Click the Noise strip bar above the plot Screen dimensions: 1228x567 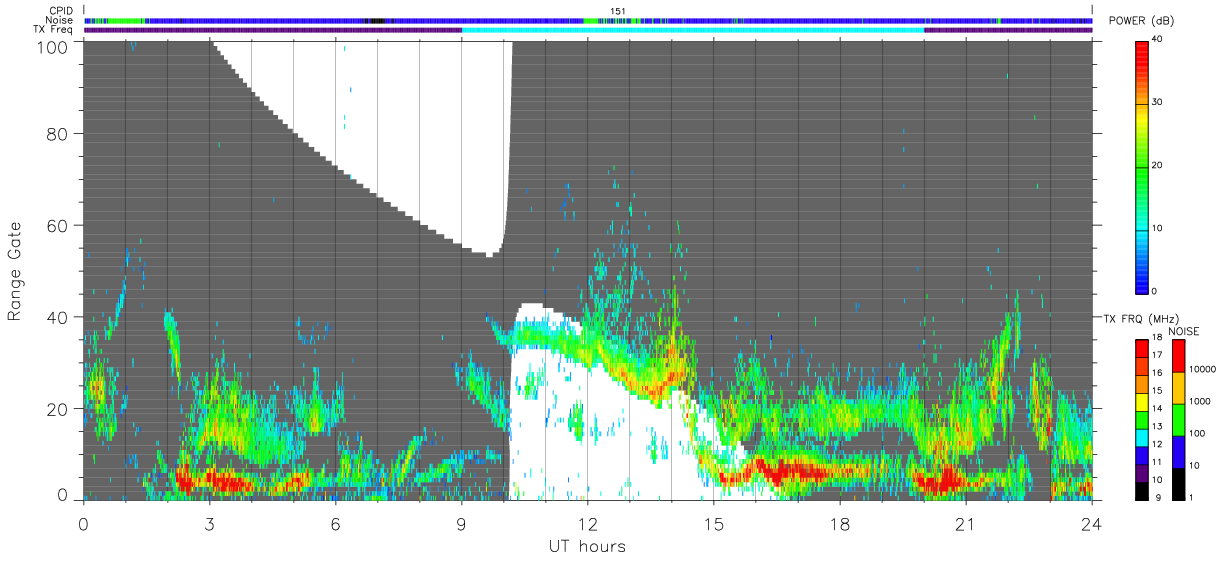(x=588, y=20)
